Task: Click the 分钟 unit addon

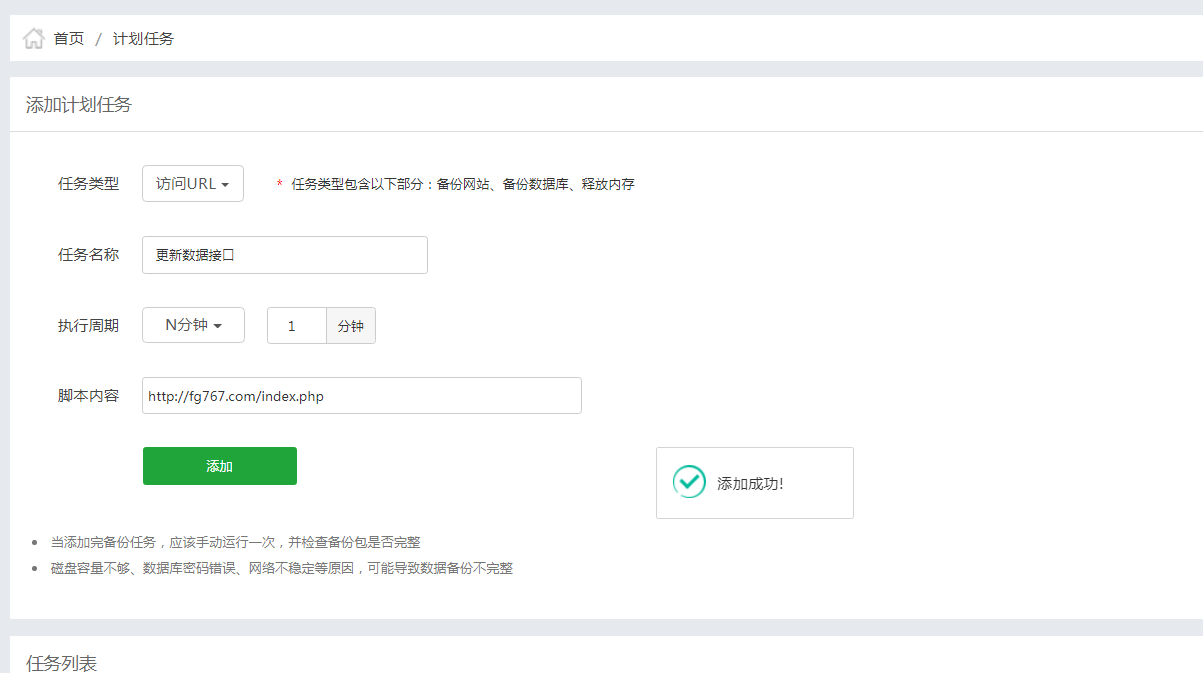Action: 351,326
